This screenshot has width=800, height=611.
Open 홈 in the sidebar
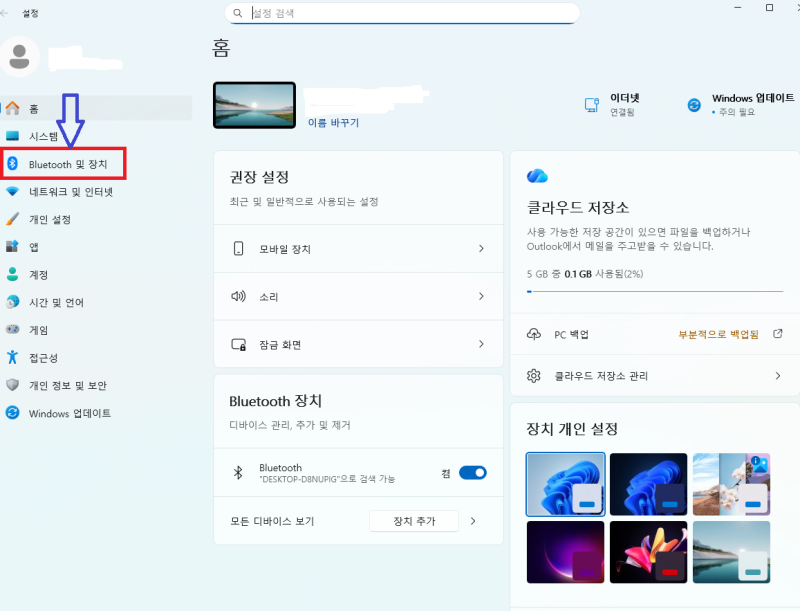click(96, 108)
